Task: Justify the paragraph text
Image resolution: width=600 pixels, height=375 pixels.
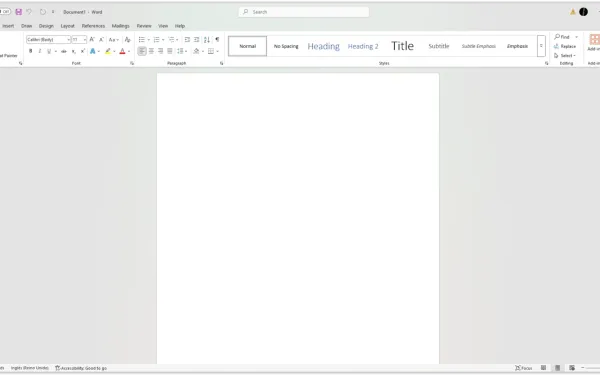Action: [x=170, y=51]
